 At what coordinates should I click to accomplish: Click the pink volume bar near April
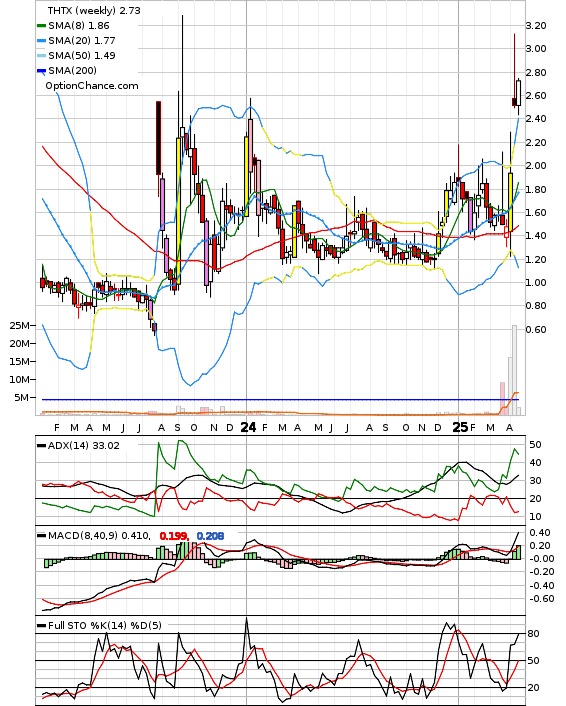(x=503, y=398)
